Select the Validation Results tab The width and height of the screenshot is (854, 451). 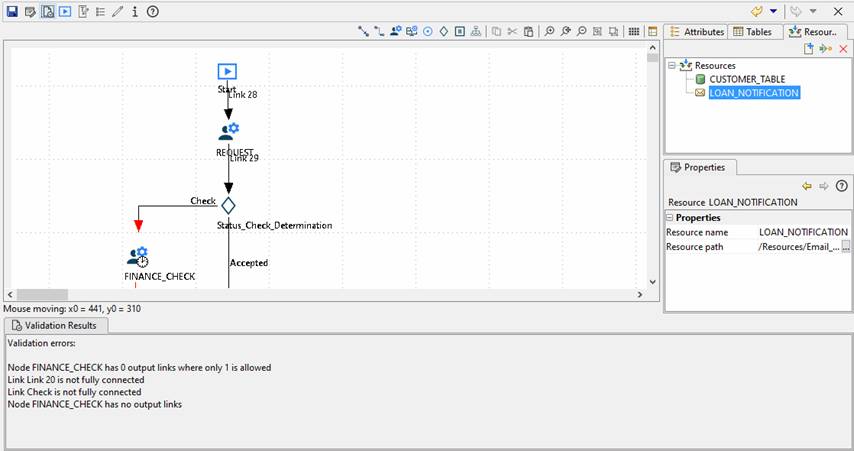click(x=56, y=325)
